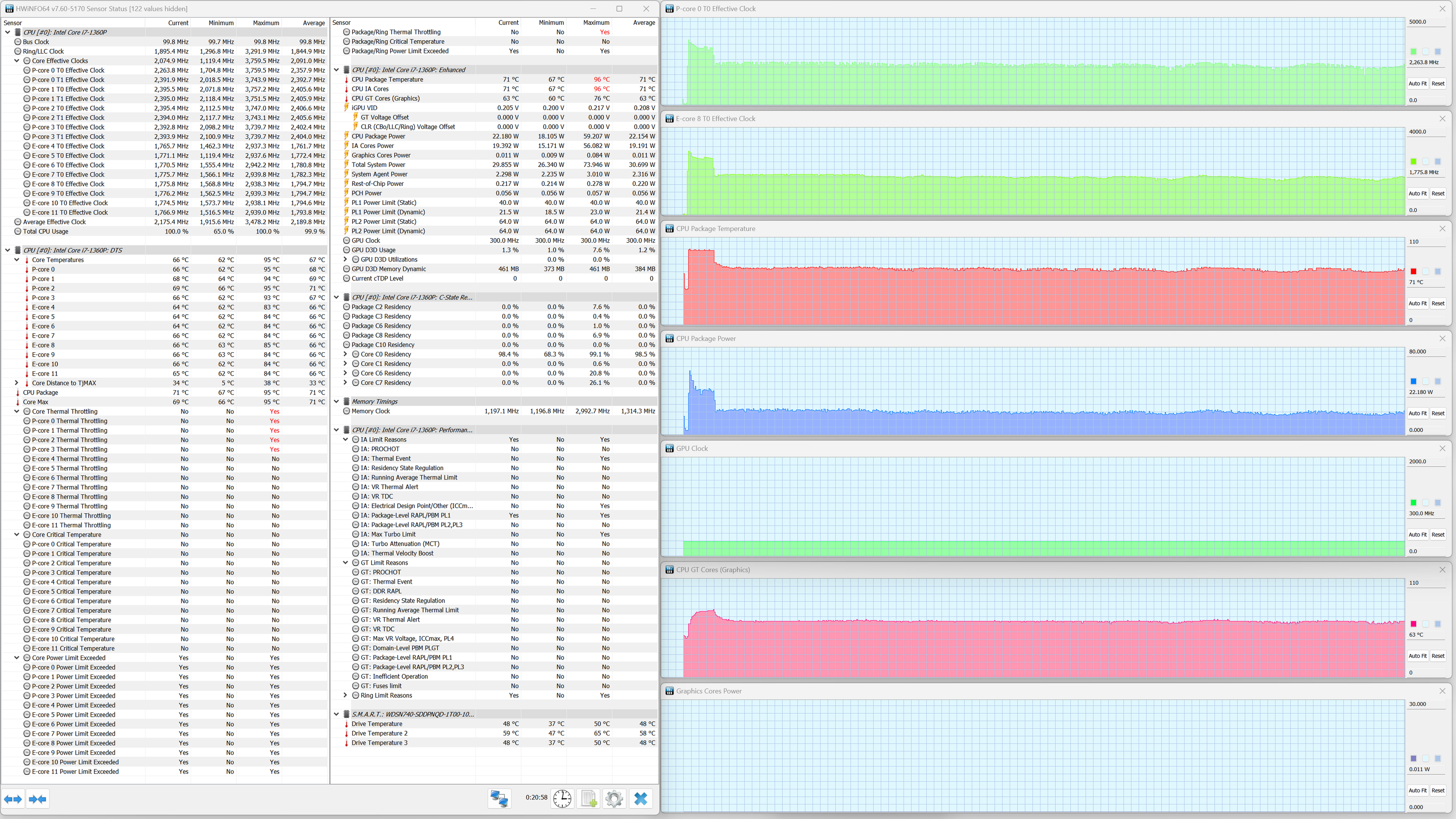Click the CPU Package Temperature thermometer icon

(347, 80)
